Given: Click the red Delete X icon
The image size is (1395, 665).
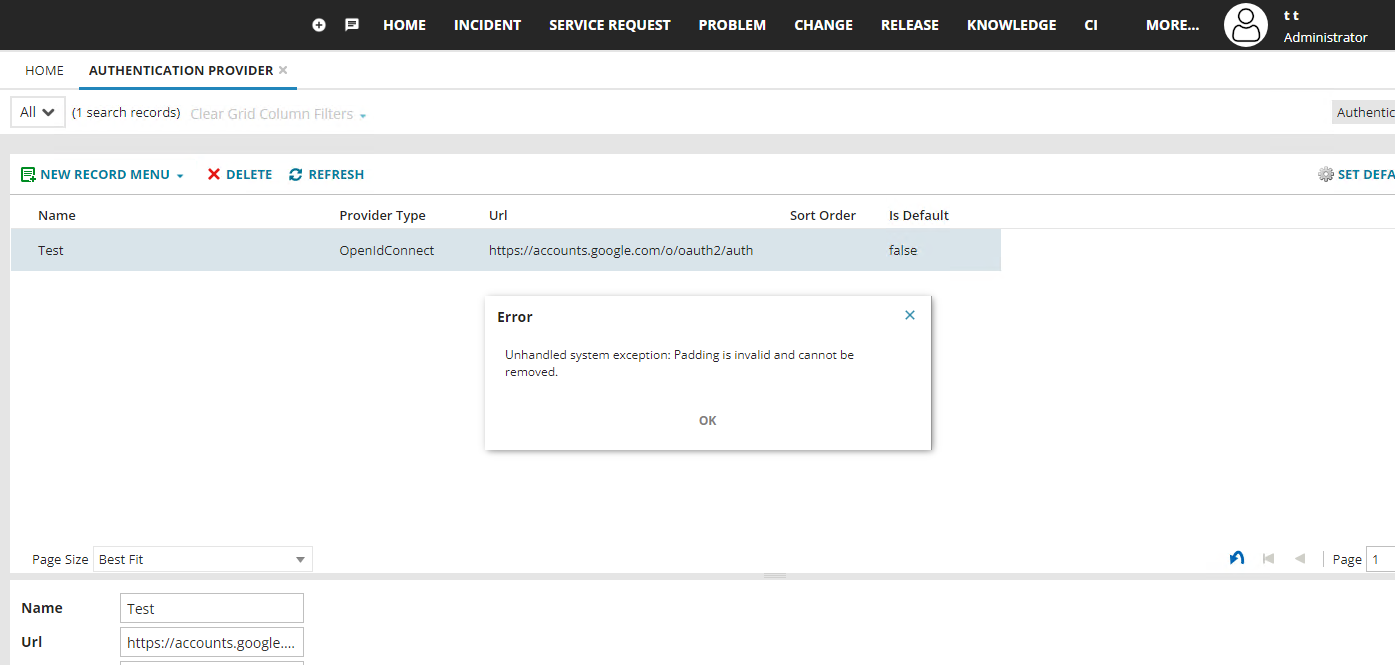Looking at the screenshot, I should coord(214,175).
